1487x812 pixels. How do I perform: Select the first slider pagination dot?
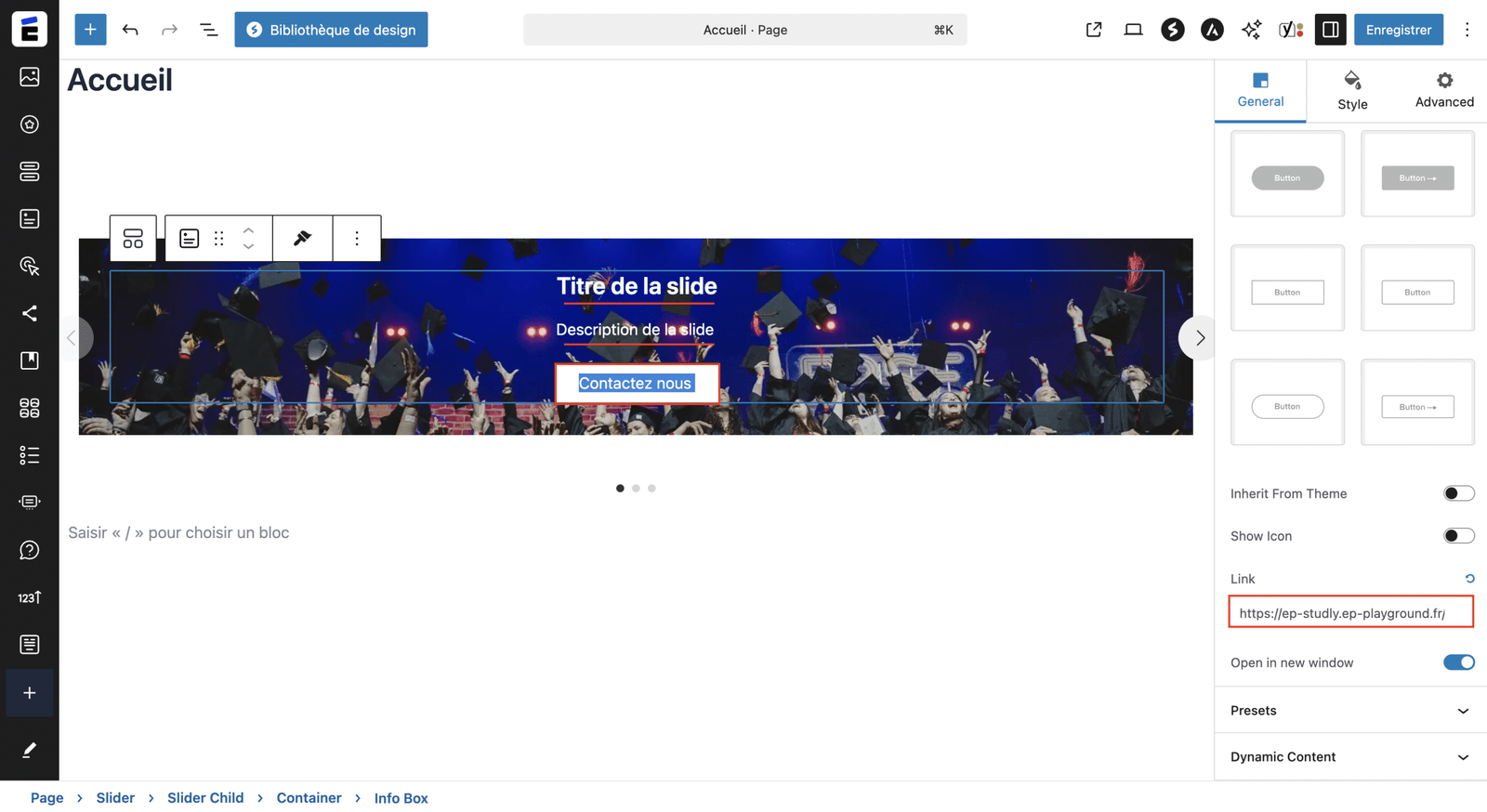pos(620,488)
